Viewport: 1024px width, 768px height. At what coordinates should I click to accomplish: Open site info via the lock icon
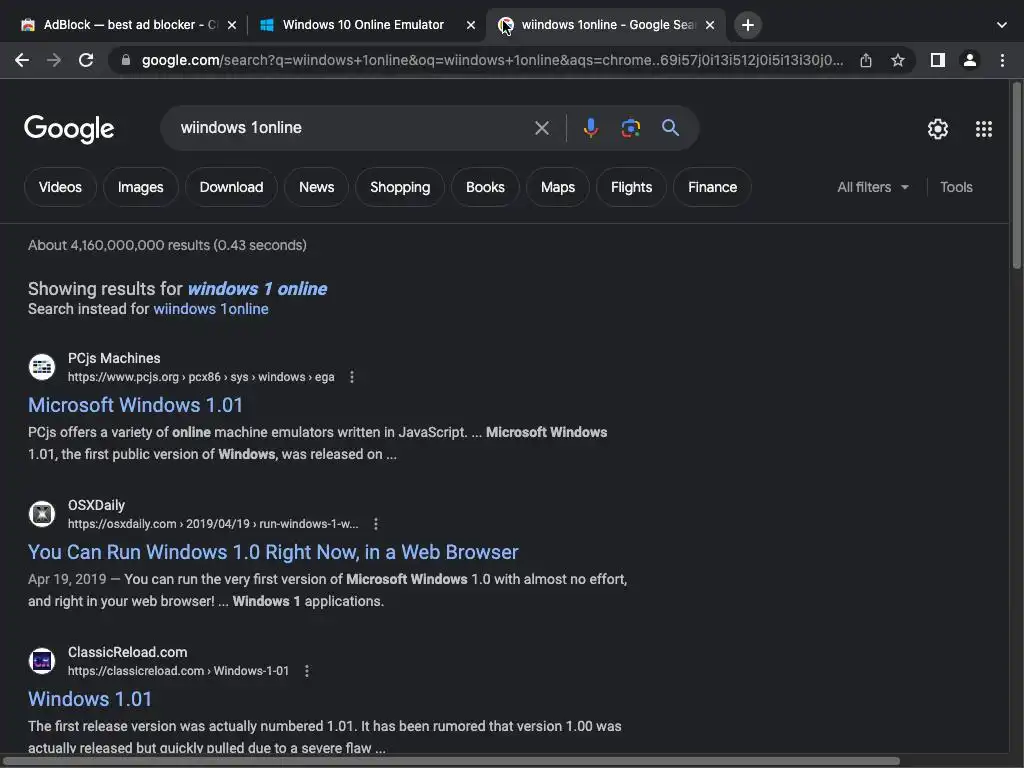126,60
